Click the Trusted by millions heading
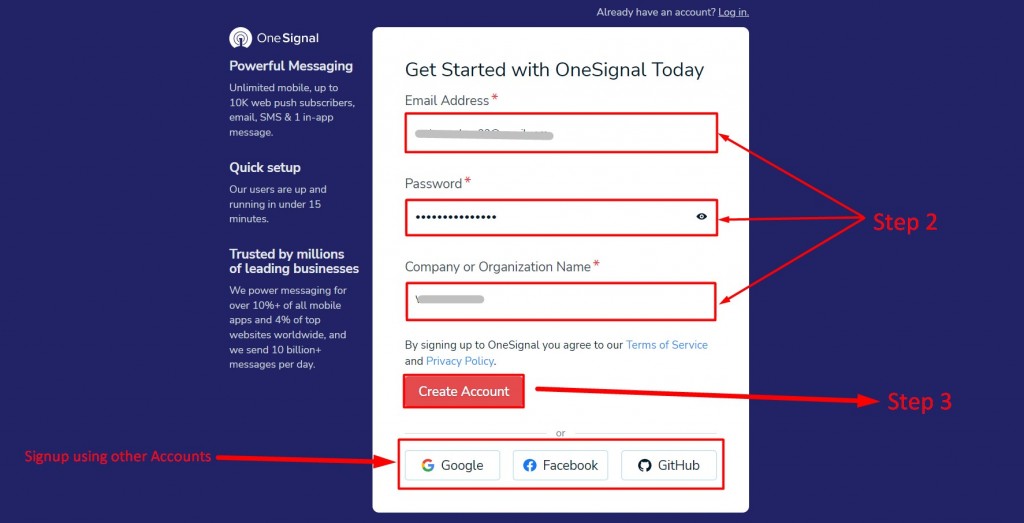Viewport: 1024px width, 523px height. (x=294, y=261)
